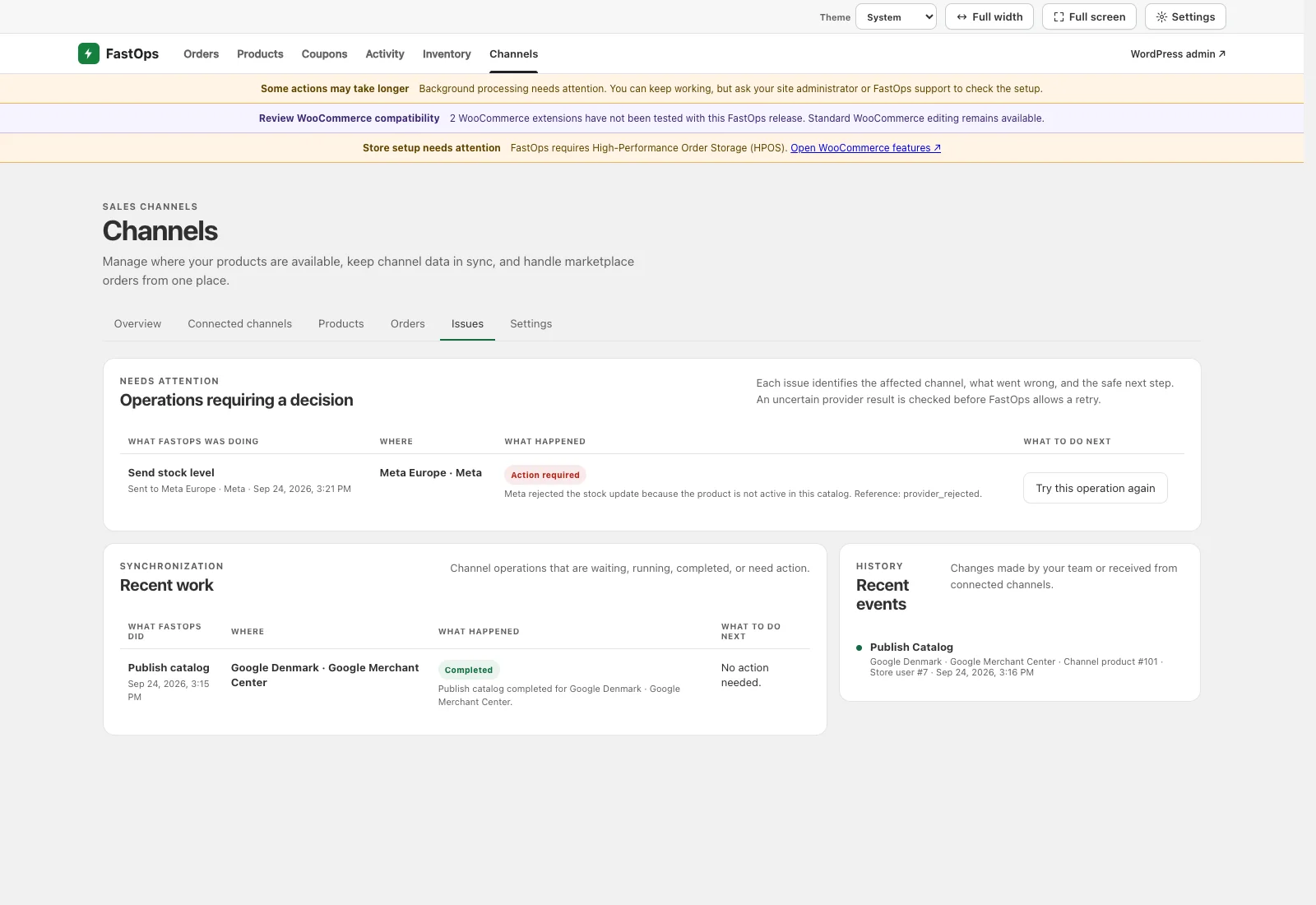Click Google Denmark · Google Merchant Center cell
This screenshot has height=905, width=1316.
[325, 675]
